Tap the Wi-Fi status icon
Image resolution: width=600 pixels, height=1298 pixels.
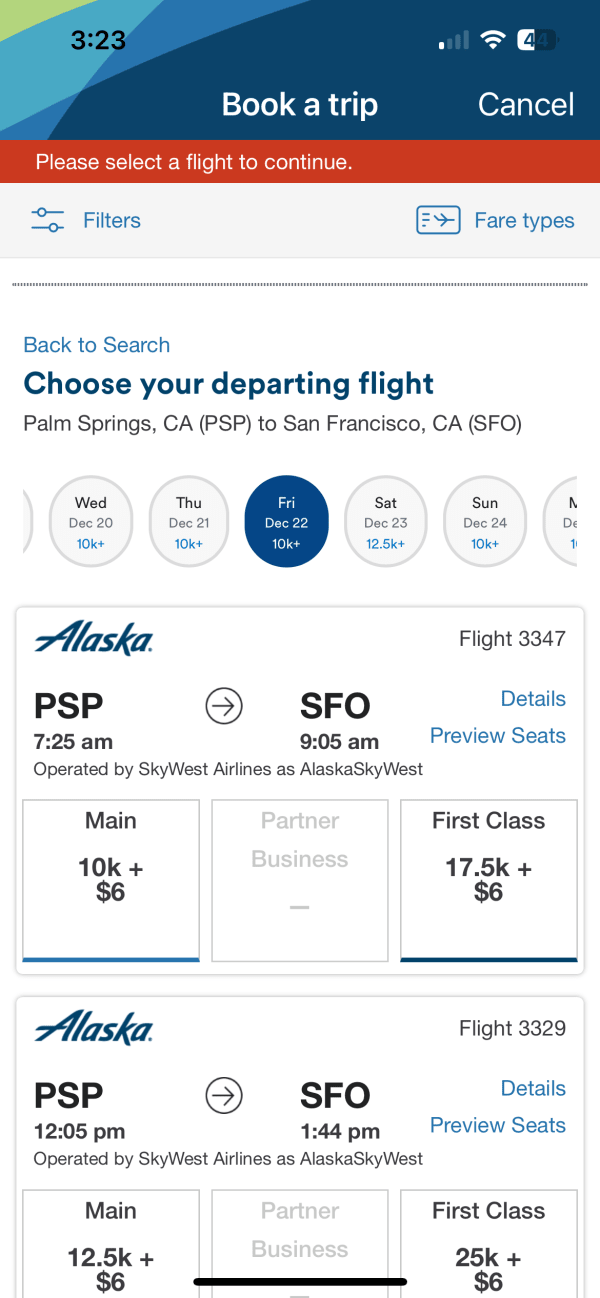point(492,40)
